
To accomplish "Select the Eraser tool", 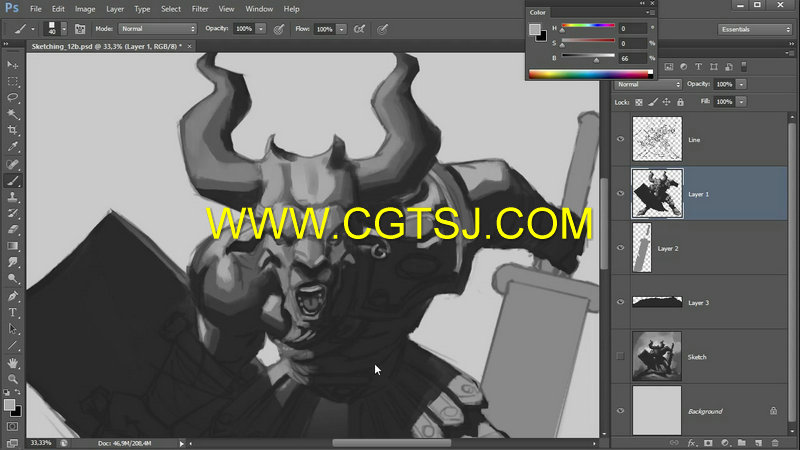I will coord(13,230).
